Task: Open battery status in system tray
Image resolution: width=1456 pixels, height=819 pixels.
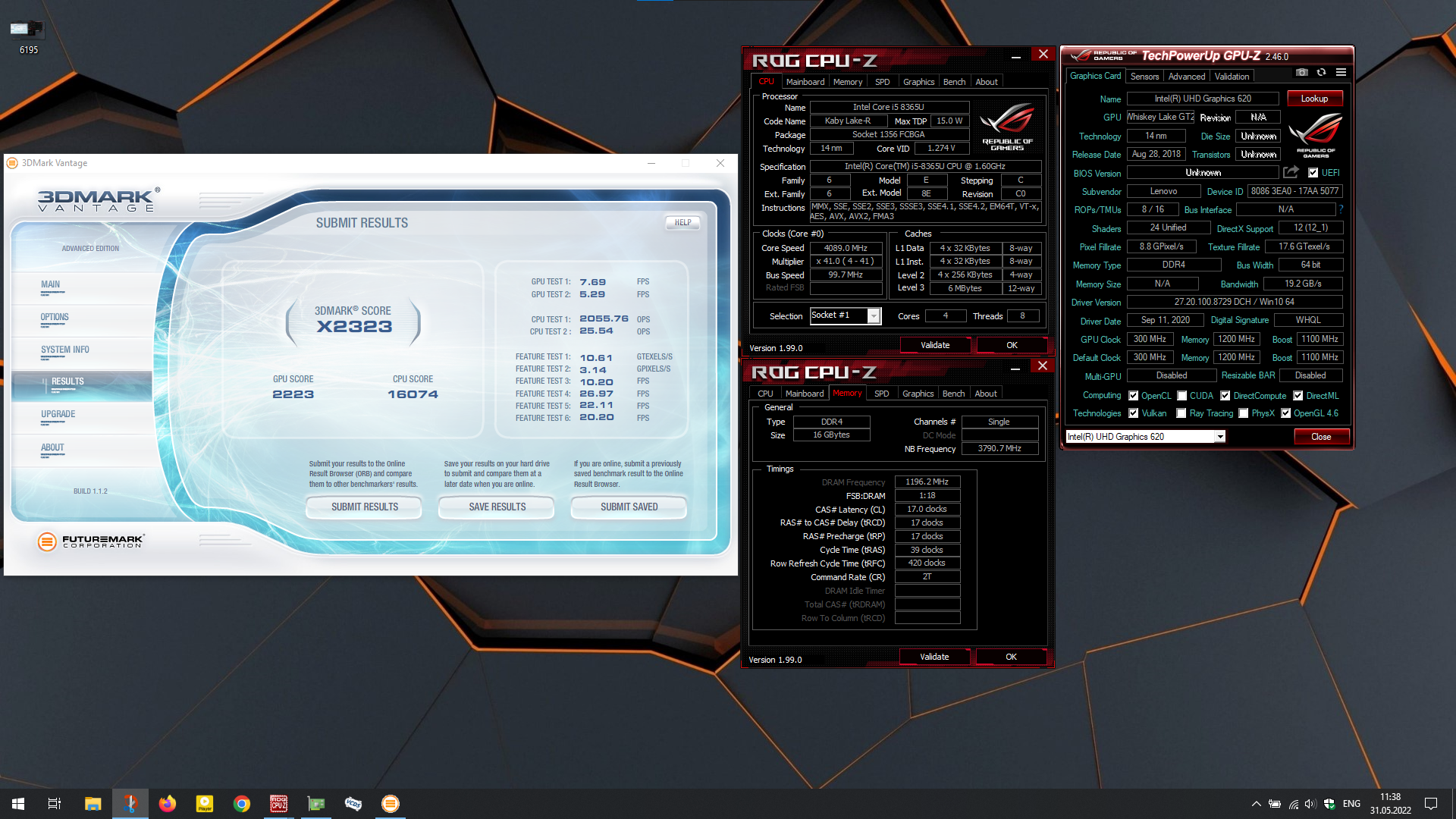Action: click(1275, 804)
